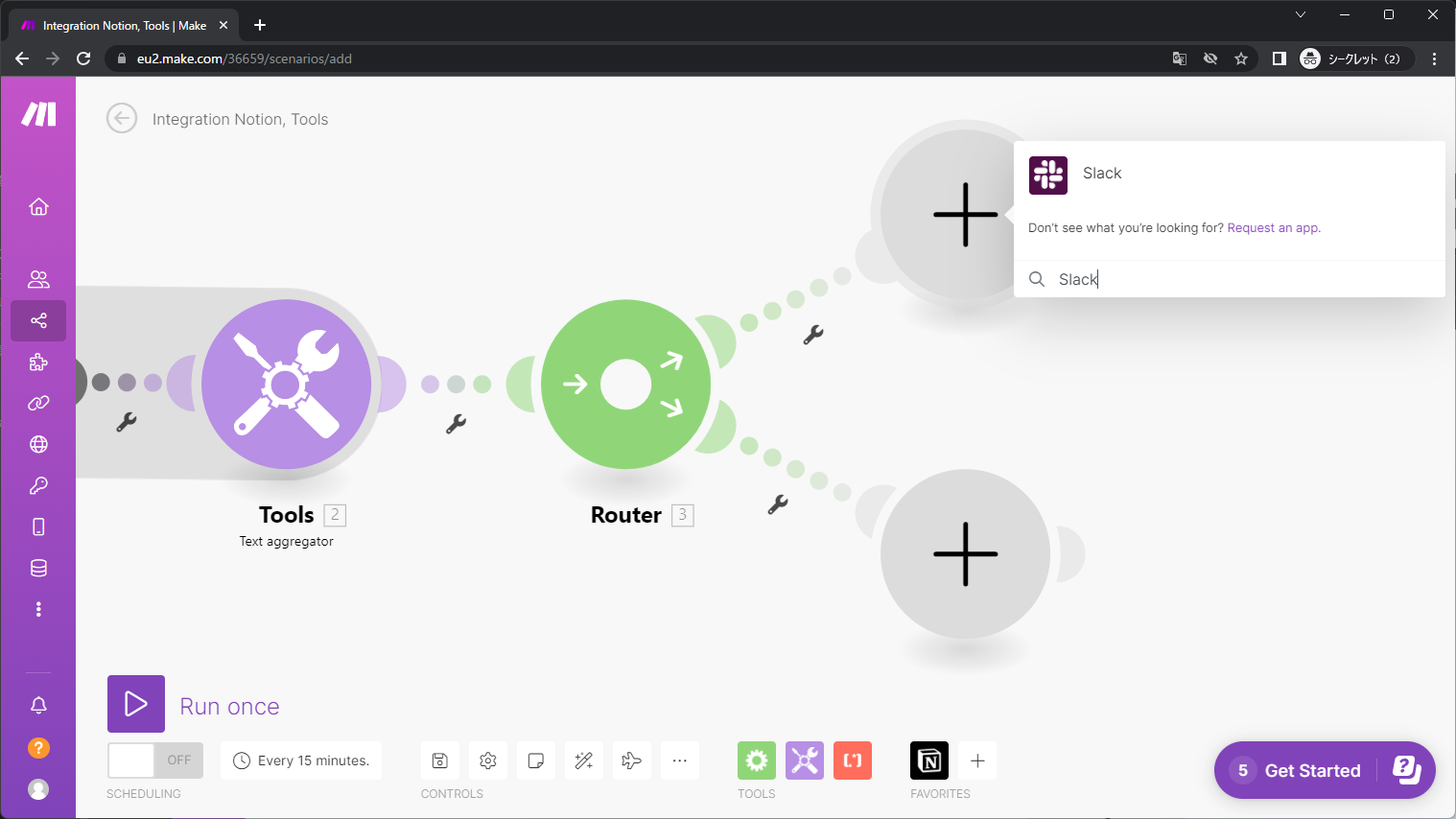Click wrench on Router's lower route
The height and width of the screenshot is (819, 1456).
778,504
